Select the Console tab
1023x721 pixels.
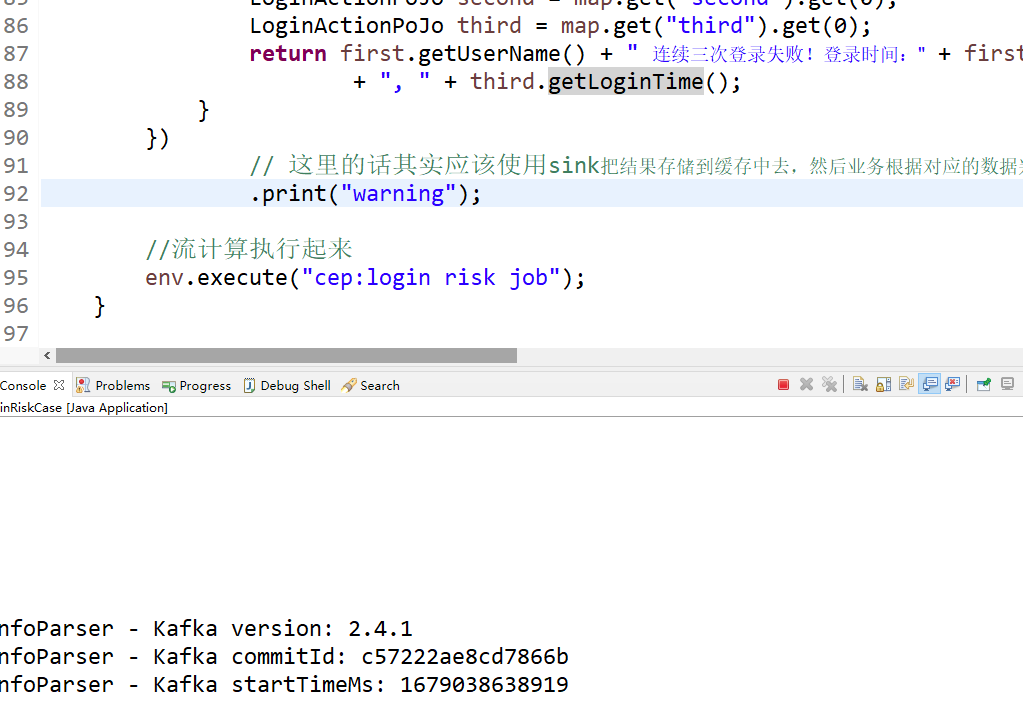pyautogui.click(x=23, y=385)
